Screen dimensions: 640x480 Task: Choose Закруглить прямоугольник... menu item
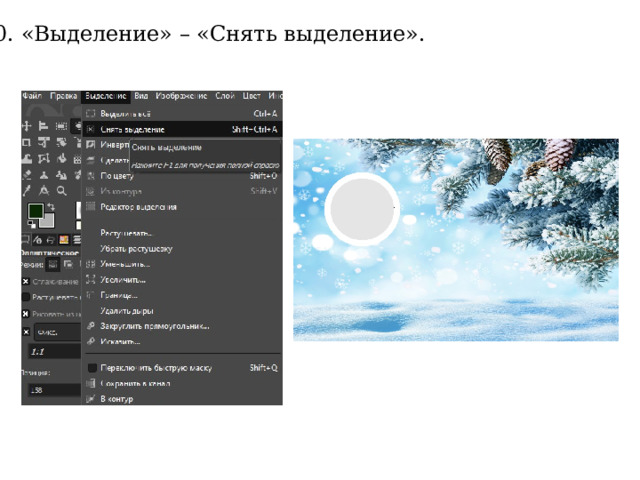[x=182, y=326]
